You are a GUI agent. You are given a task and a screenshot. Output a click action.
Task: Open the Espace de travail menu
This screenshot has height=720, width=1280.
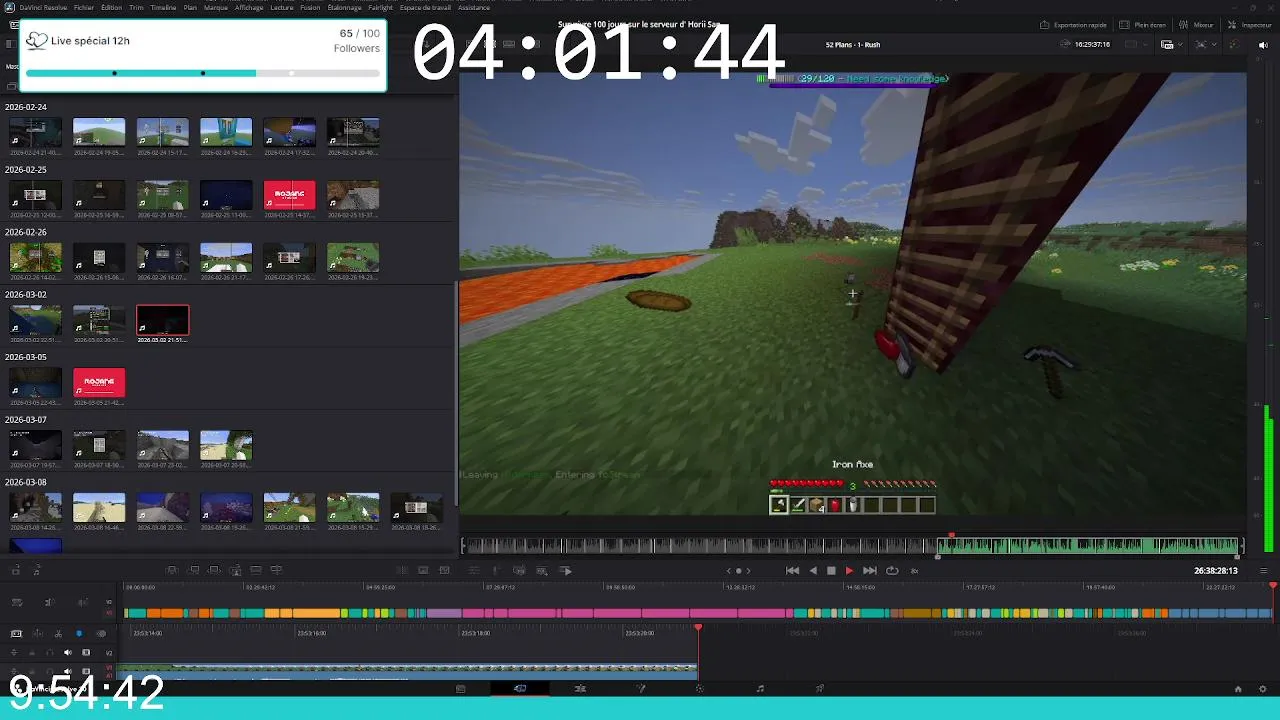click(424, 7)
